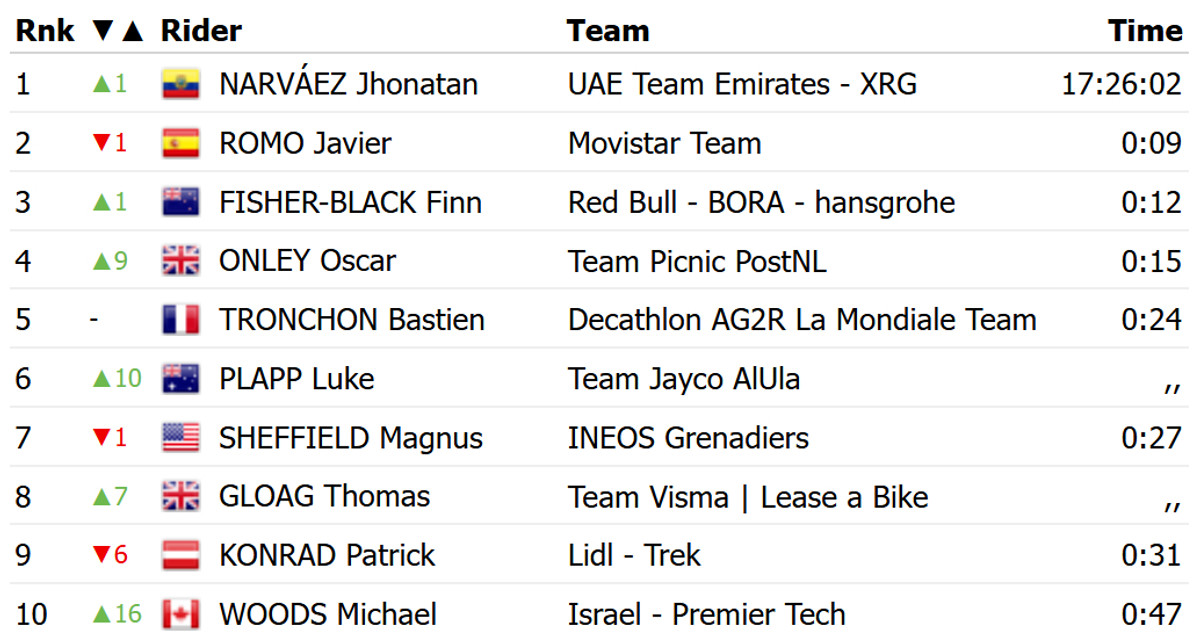Click the Spain flag next to Romo
This screenshot has height=639, width=1200.
point(181,143)
